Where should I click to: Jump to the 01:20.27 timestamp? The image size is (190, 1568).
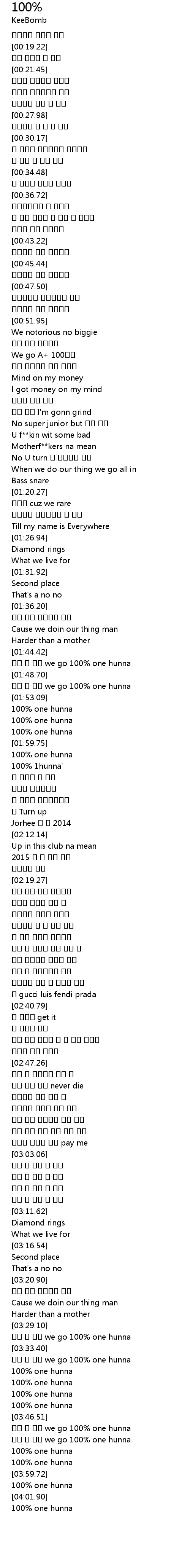[x=30, y=492]
